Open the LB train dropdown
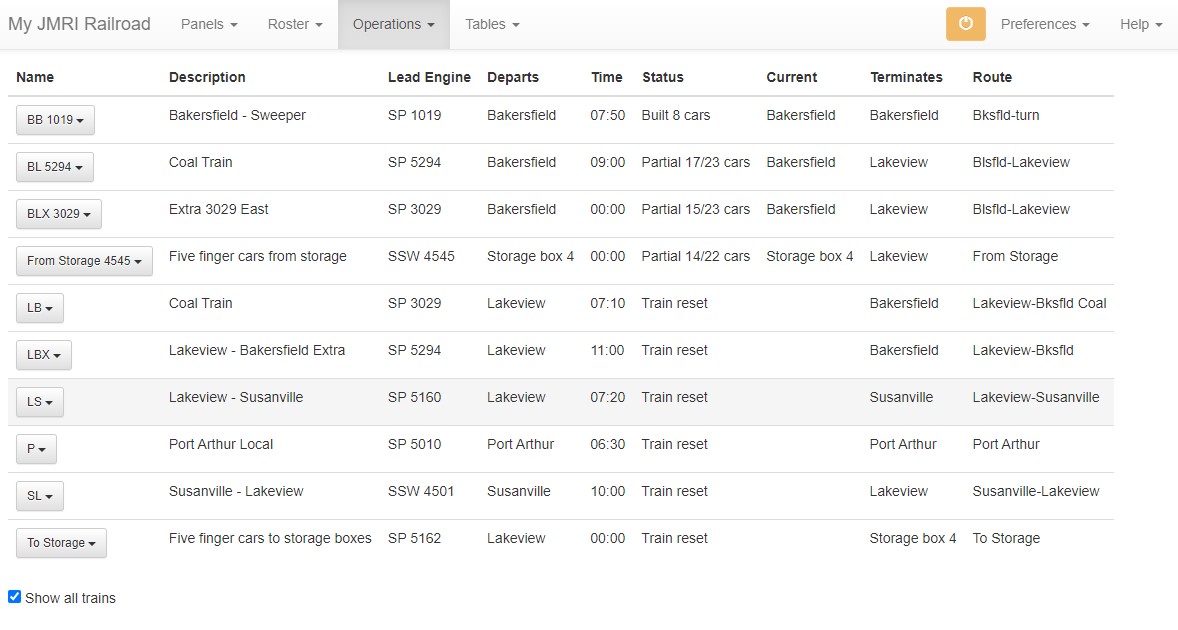Viewport: 1178px width, 630px height. (x=40, y=308)
